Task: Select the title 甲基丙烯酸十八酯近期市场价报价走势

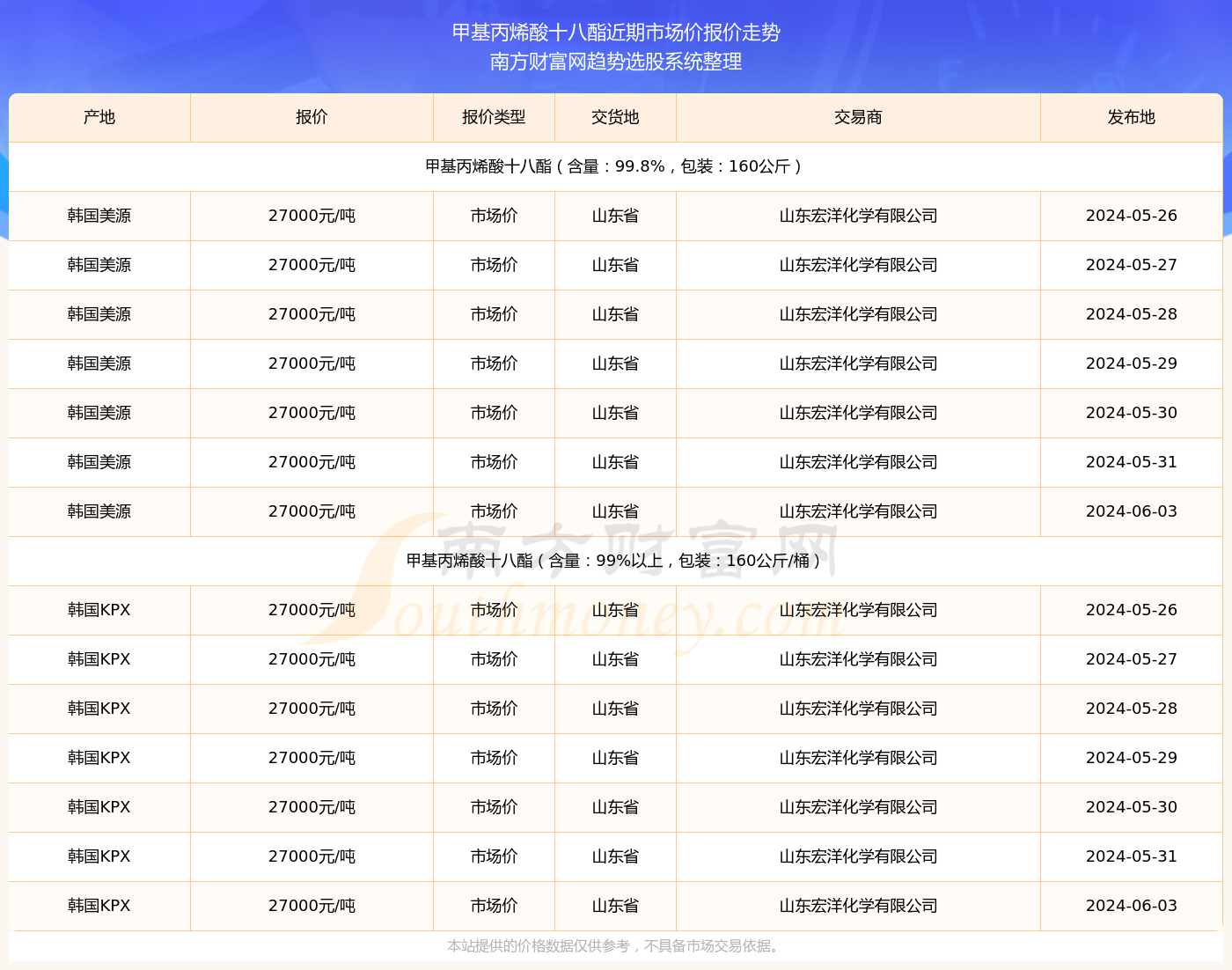Action: point(616,33)
